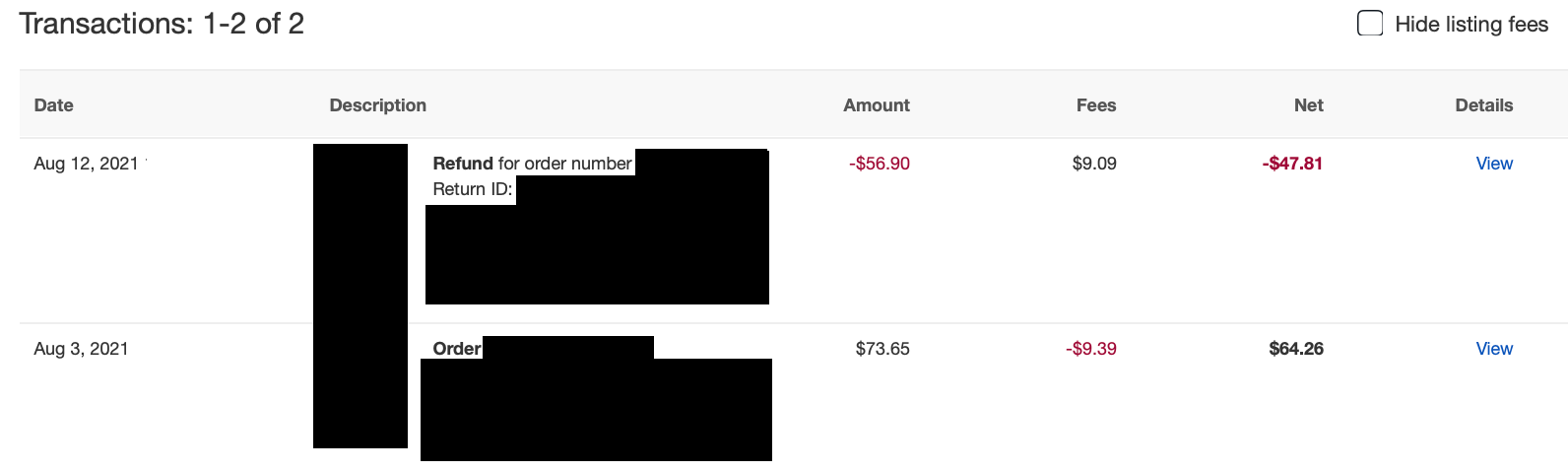Screen dimensions: 1568x471
Task: Click the -$56.90 refund amount
Action: (x=880, y=164)
